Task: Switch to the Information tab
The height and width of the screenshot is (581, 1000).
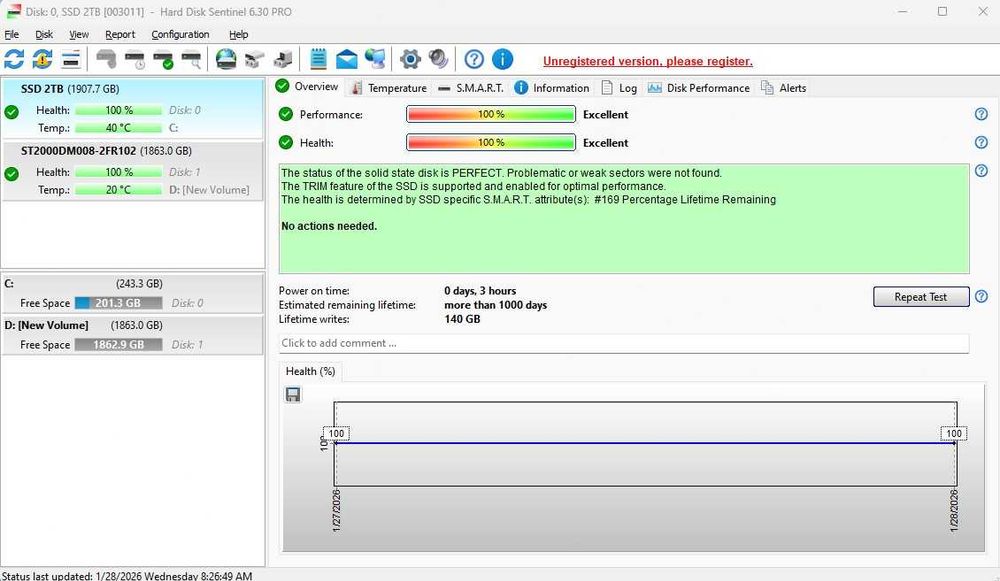Action: click(552, 88)
